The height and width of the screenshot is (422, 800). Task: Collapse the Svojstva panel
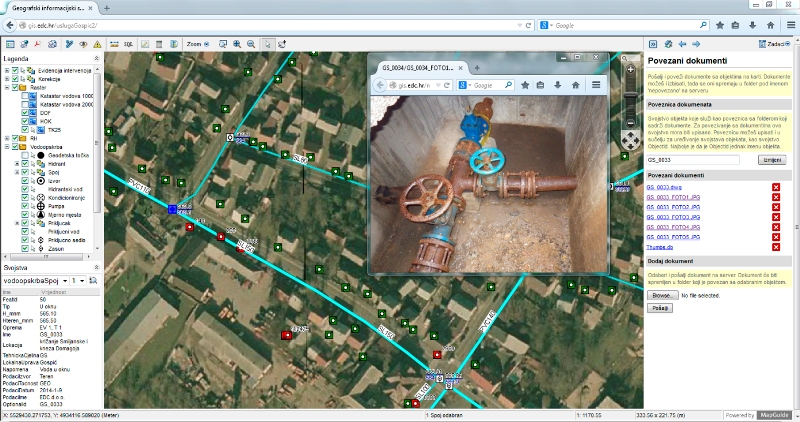[x=96, y=268]
